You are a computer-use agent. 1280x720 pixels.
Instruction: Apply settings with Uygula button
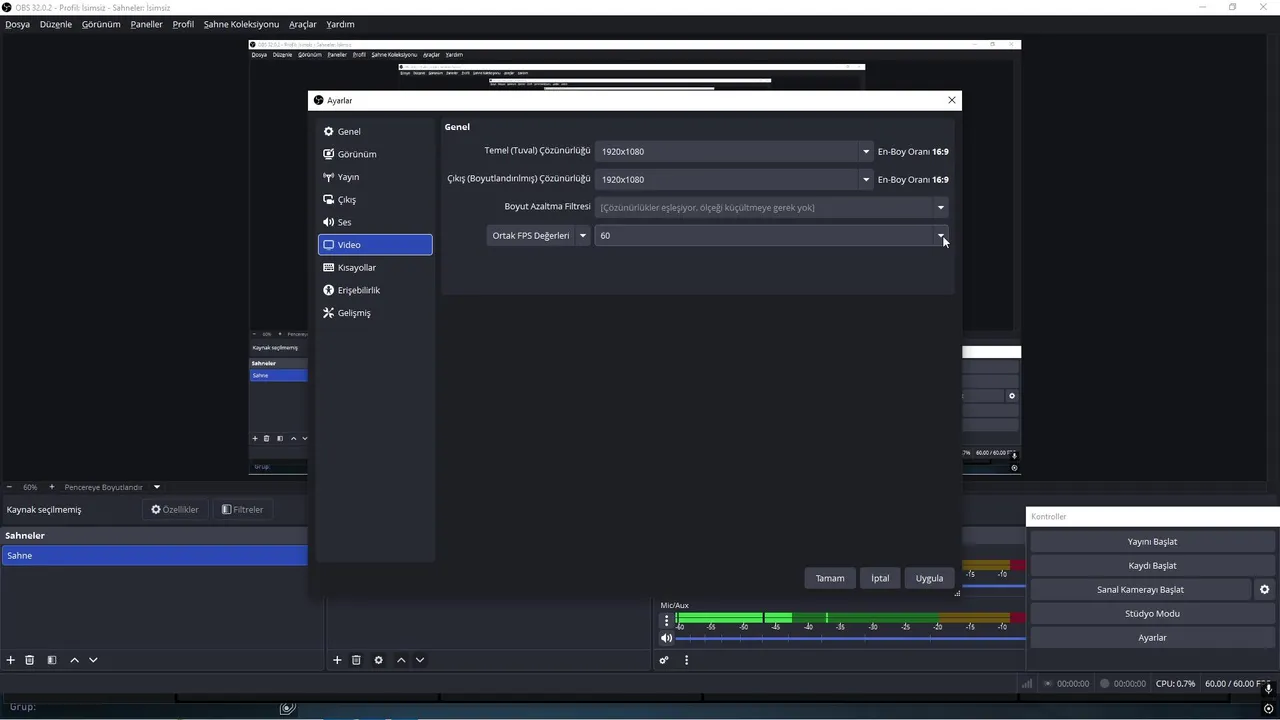coord(929,578)
